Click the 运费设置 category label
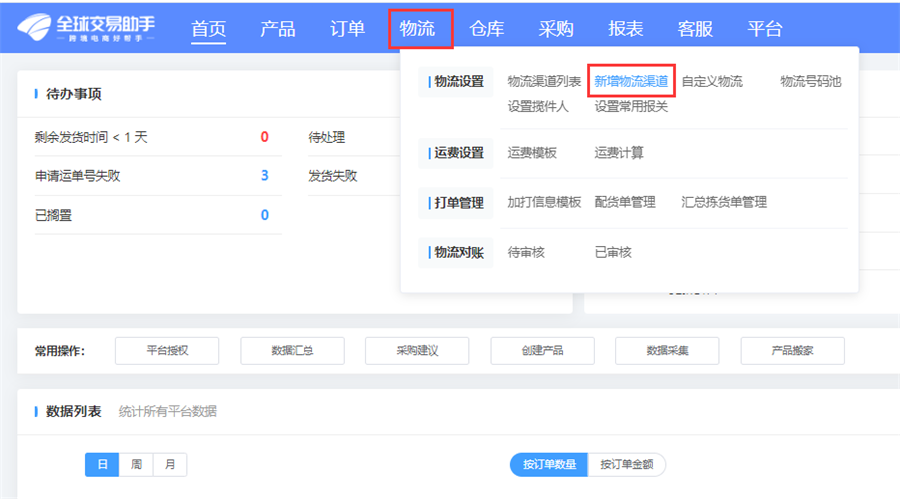 pyautogui.click(x=456, y=153)
